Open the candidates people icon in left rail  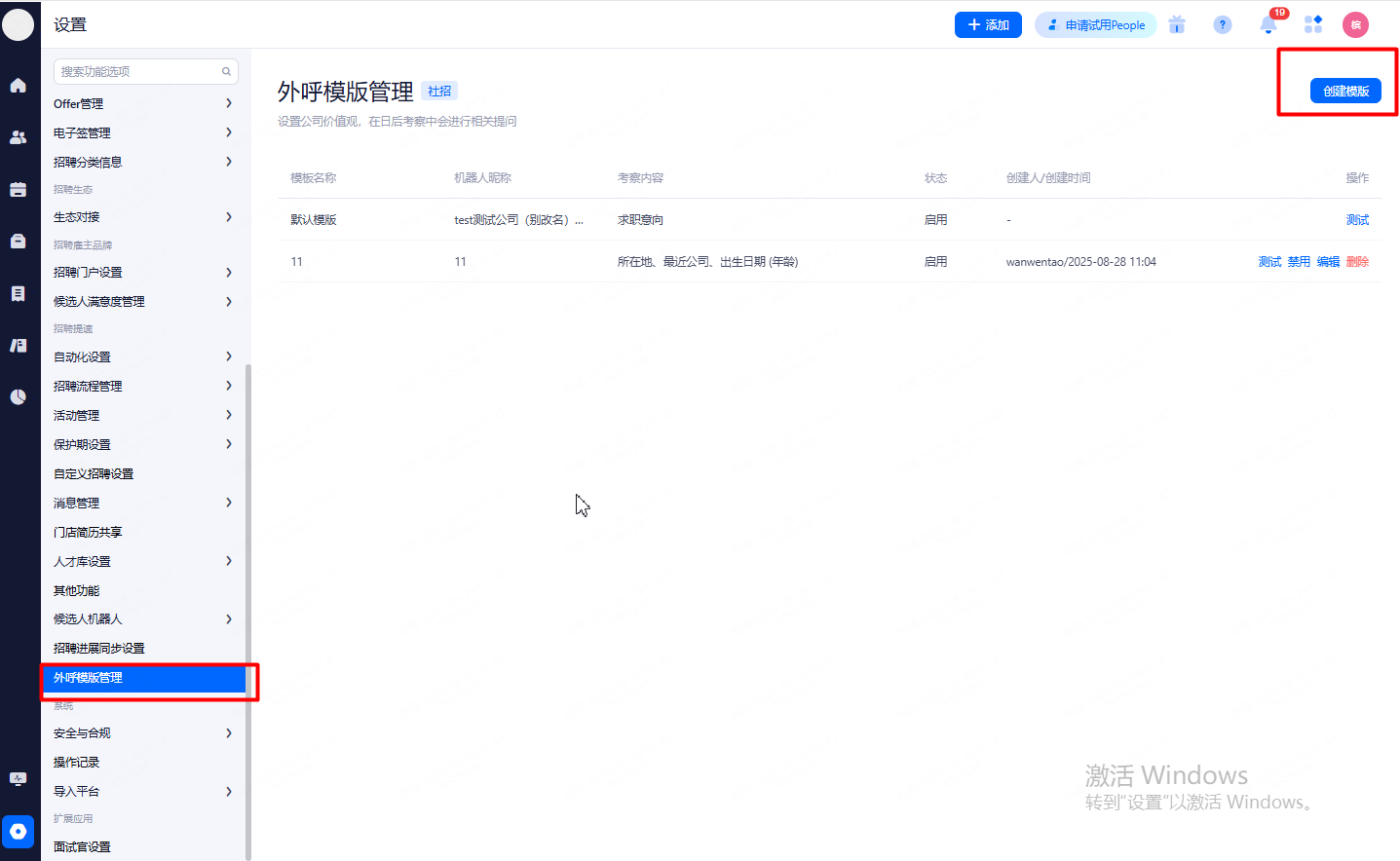click(x=18, y=137)
